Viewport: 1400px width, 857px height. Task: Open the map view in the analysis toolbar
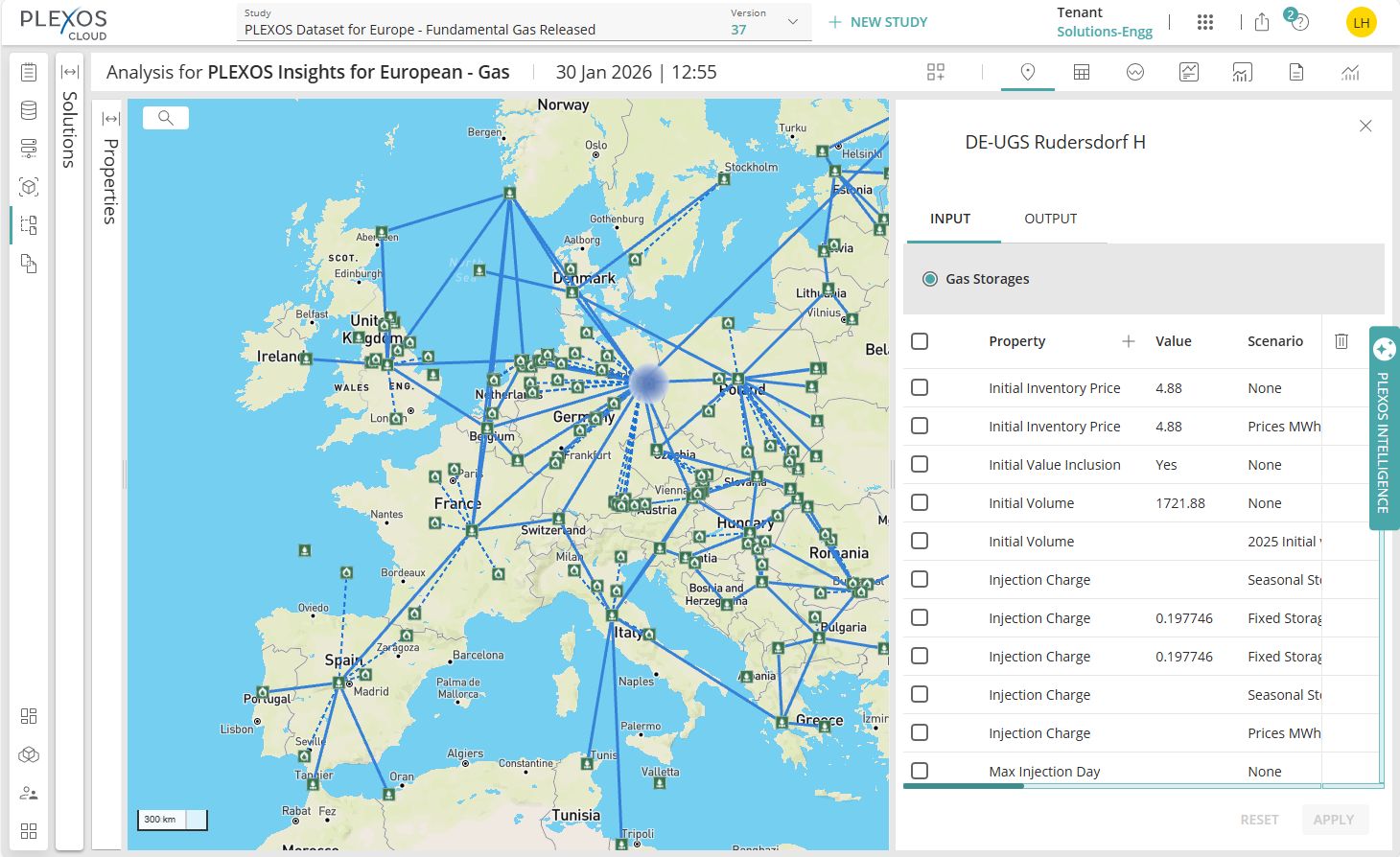coord(1027,72)
